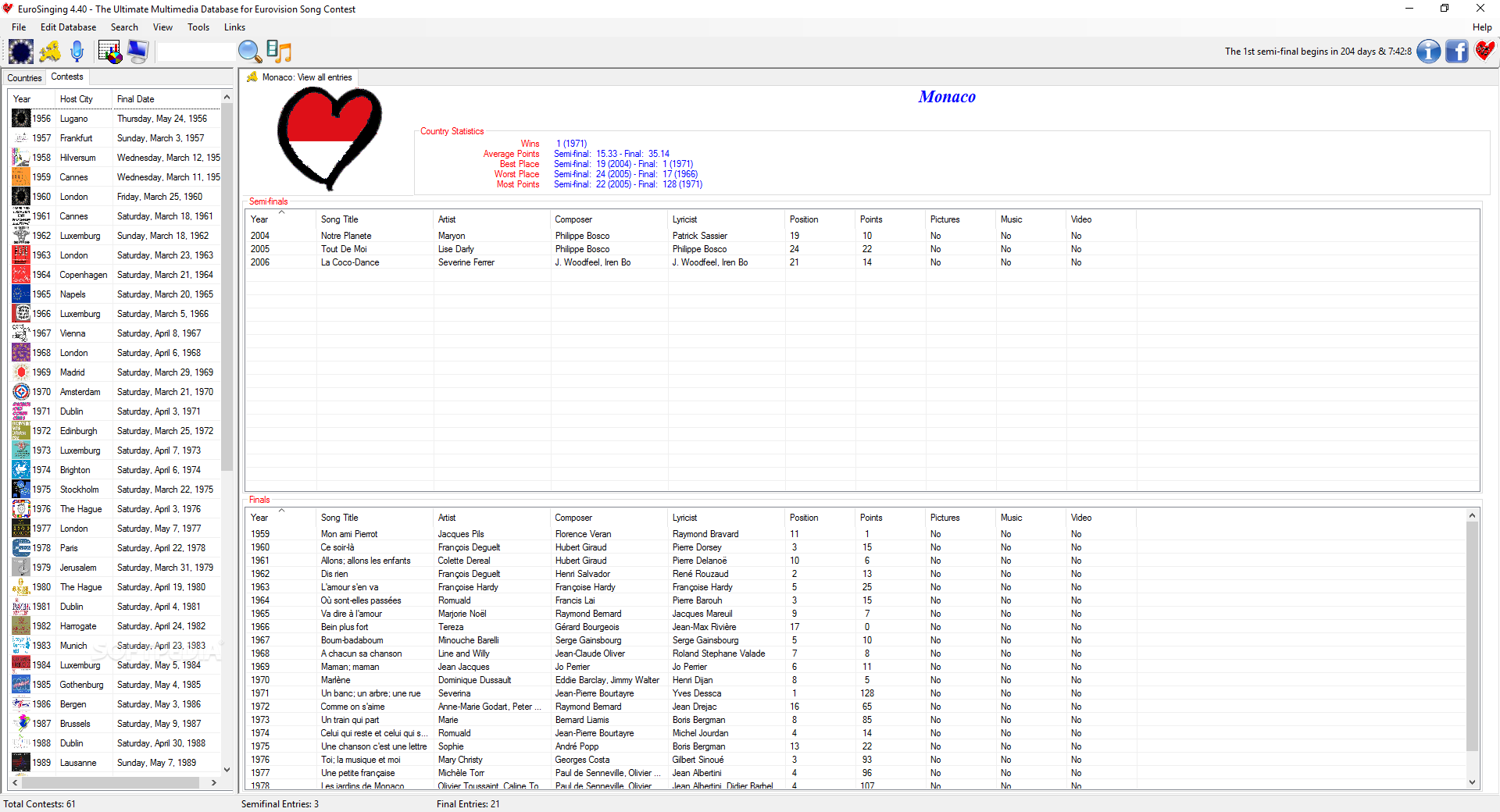Image resolution: width=1500 pixels, height=812 pixels.
Task: Select the 1971 Un banc; un arbre; une rue row
Action: 855,693
